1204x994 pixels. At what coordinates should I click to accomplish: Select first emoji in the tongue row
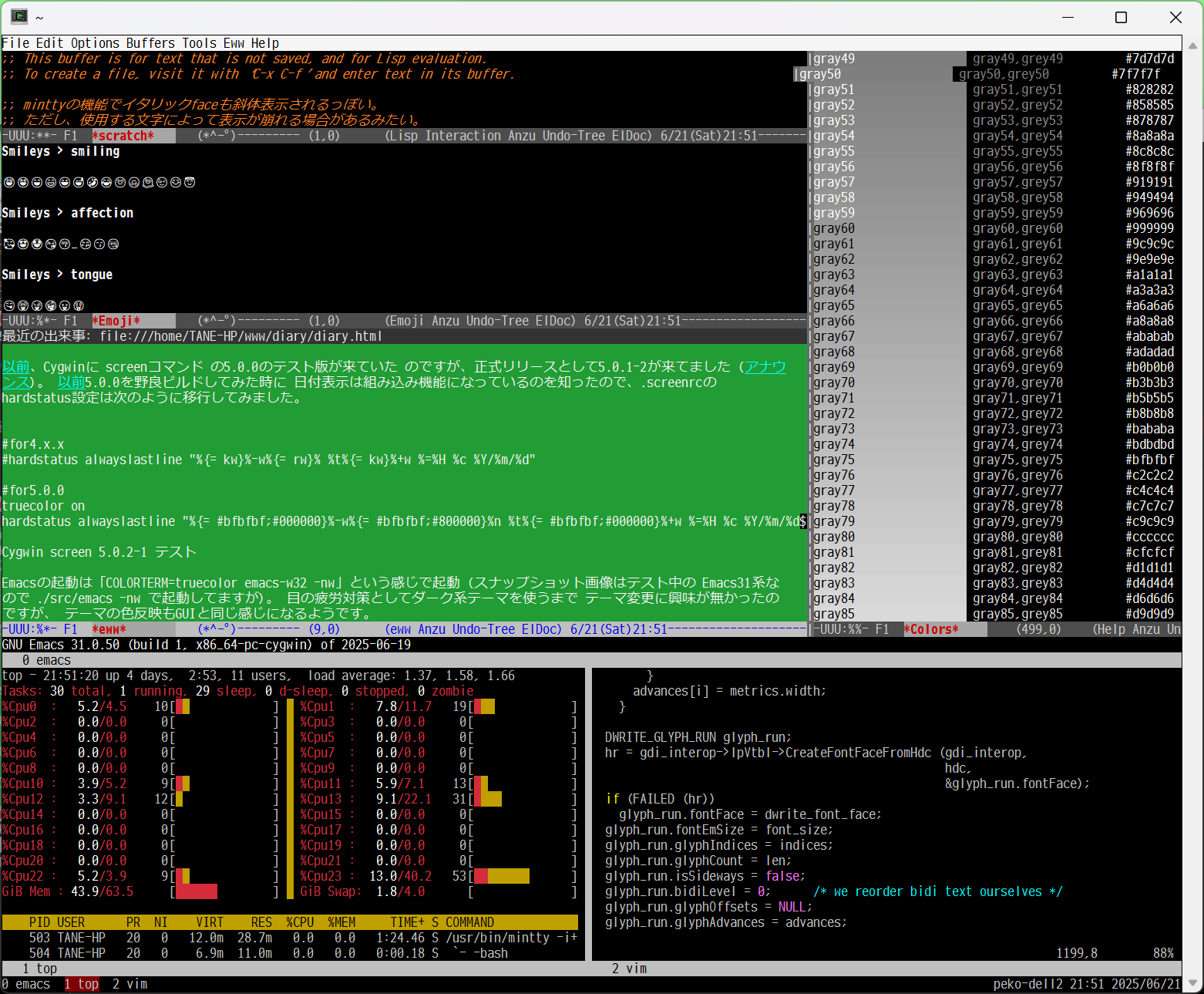(9, 305)
